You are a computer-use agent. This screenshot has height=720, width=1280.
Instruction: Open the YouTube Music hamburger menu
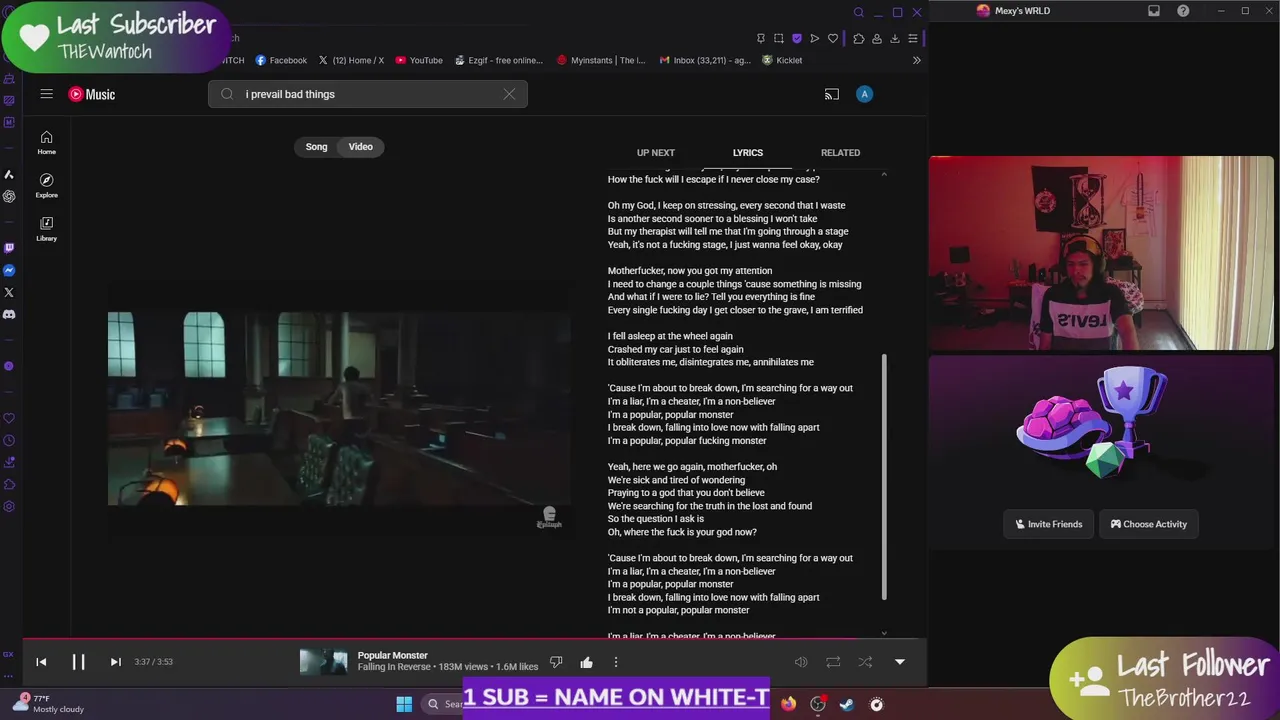click(46, 94)
